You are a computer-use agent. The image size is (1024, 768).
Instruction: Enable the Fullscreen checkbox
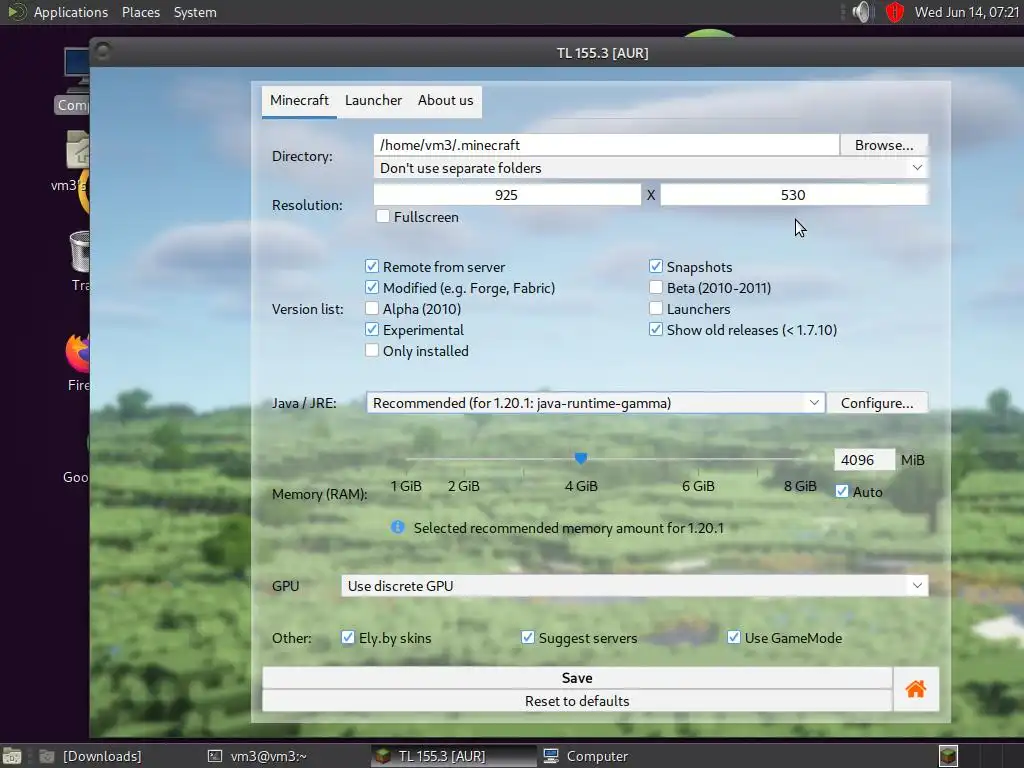[383, 216]
